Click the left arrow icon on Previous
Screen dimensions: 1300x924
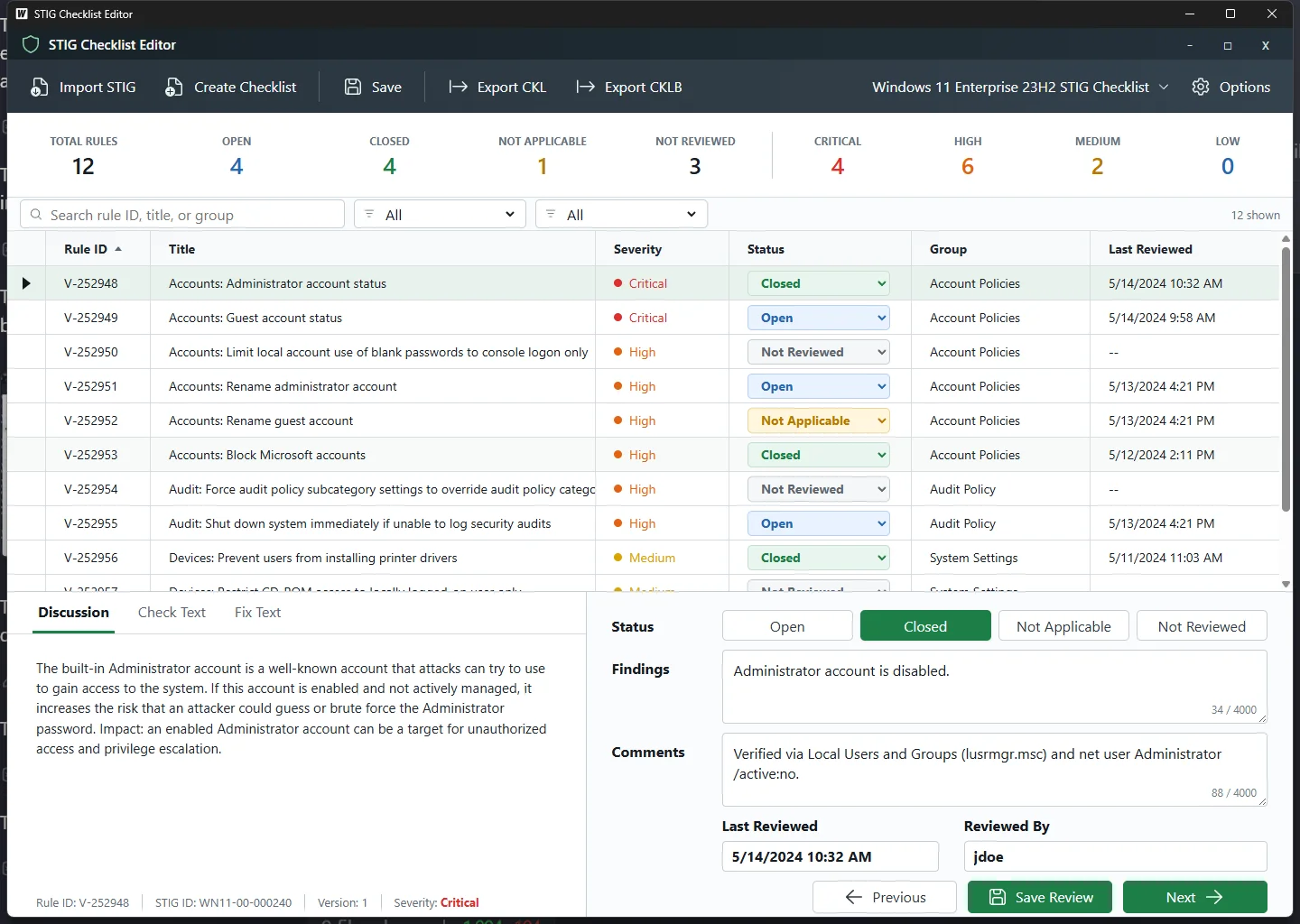point(854,897)
